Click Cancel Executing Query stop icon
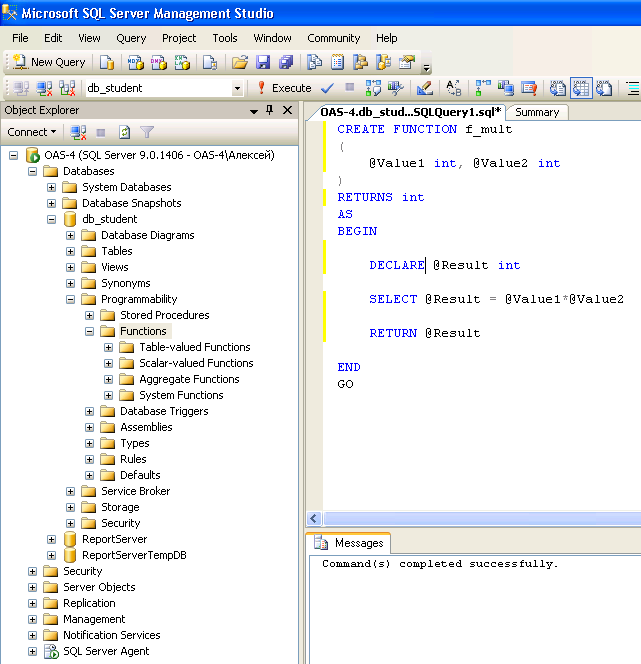Screen dimensions: 641x664 point(350,88)
